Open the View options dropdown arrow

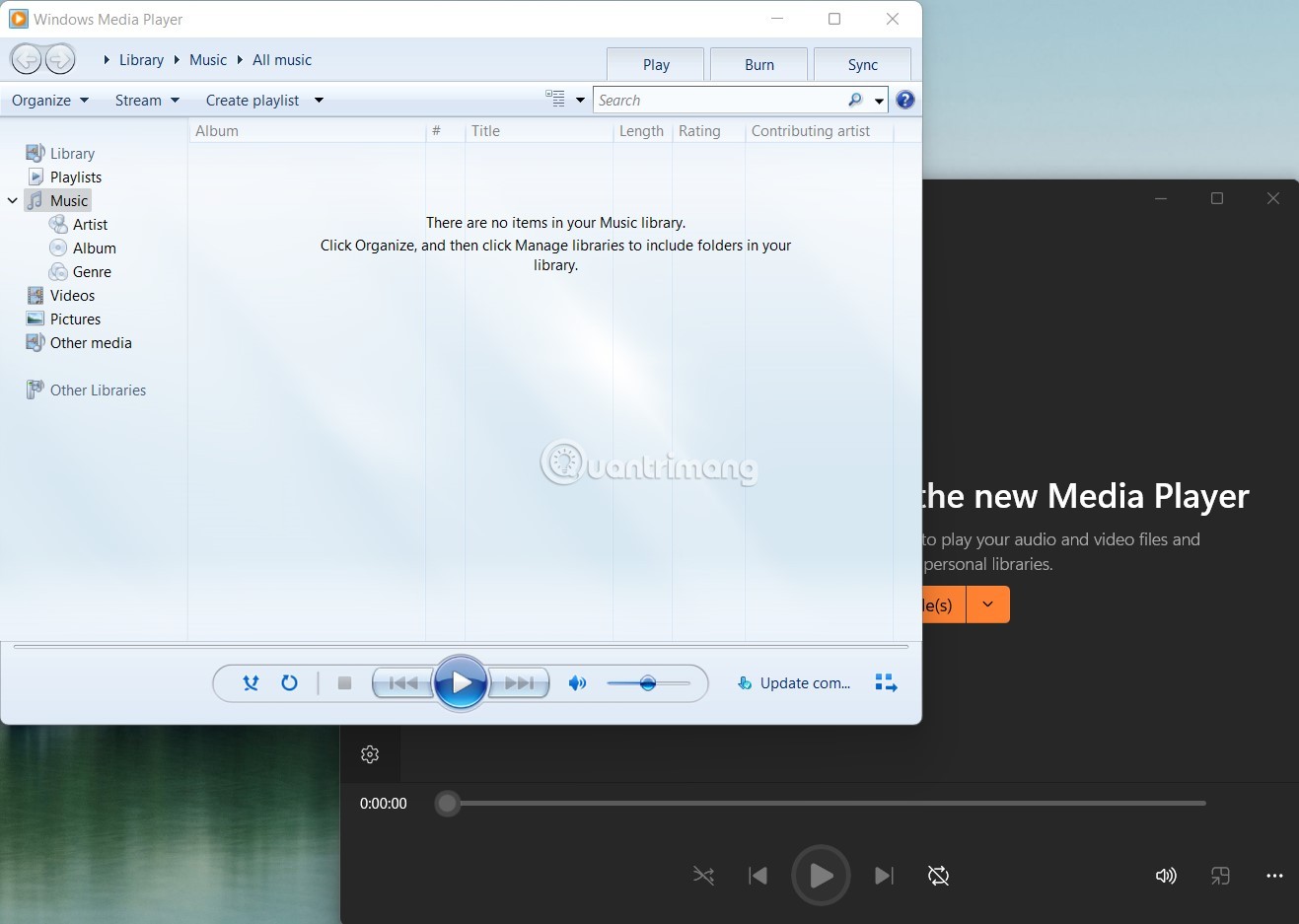point(580,100)
